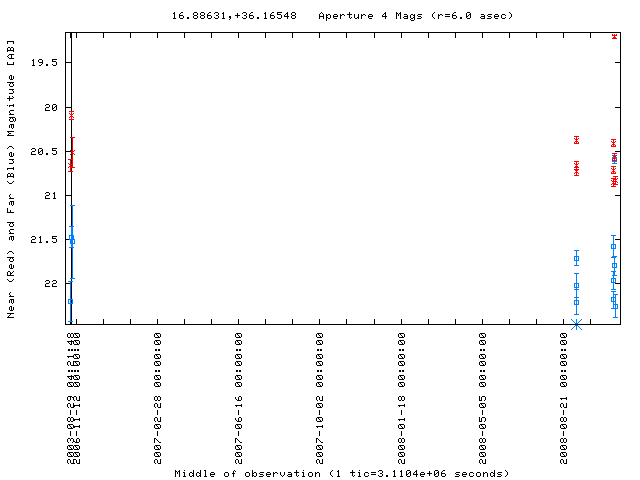Click the x-axis label "Middle of observation"
Screen dimensions: 640x480
pyautogui.click(x=247, y=474)
